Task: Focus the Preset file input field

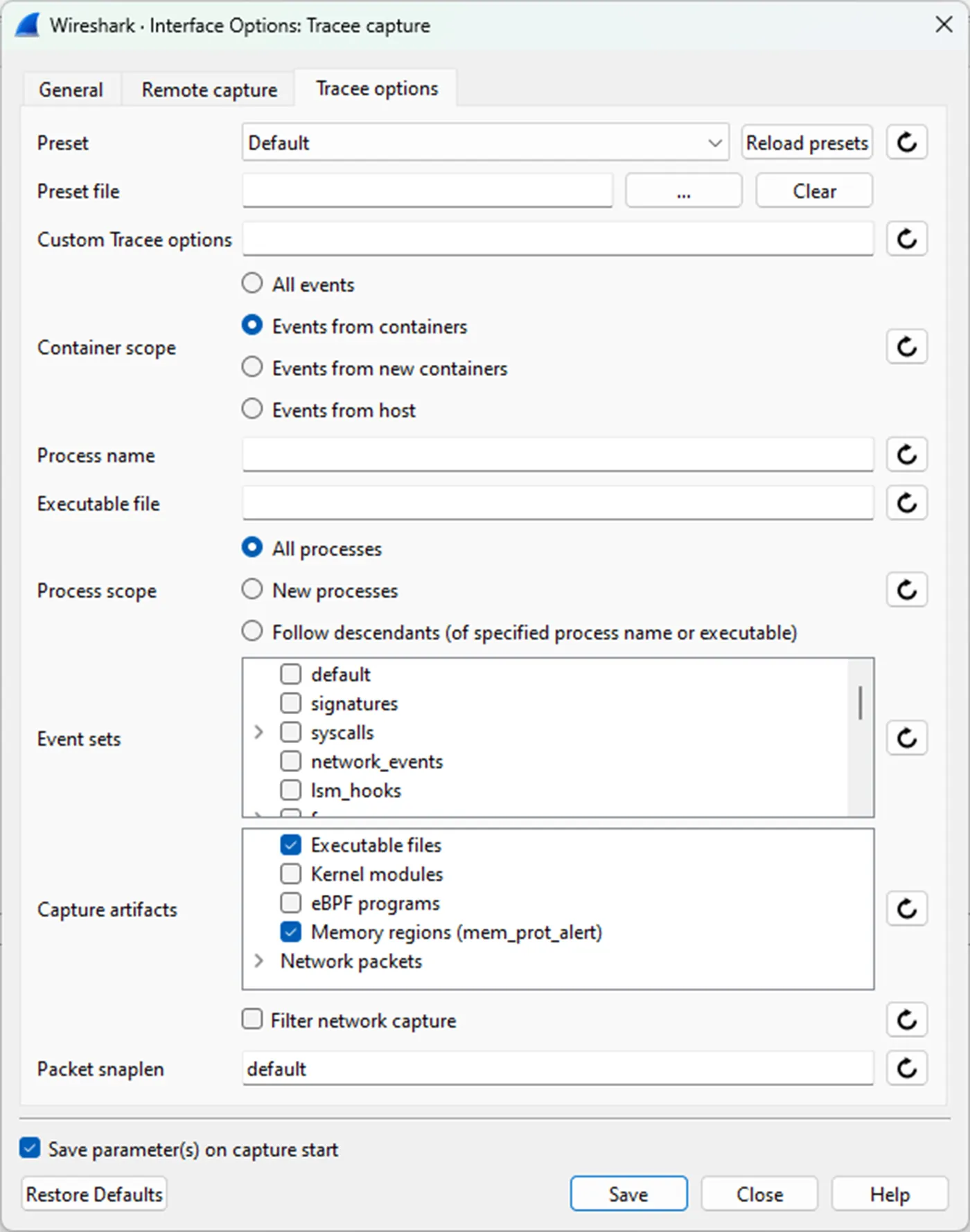Action: click(x=427, y=190)
